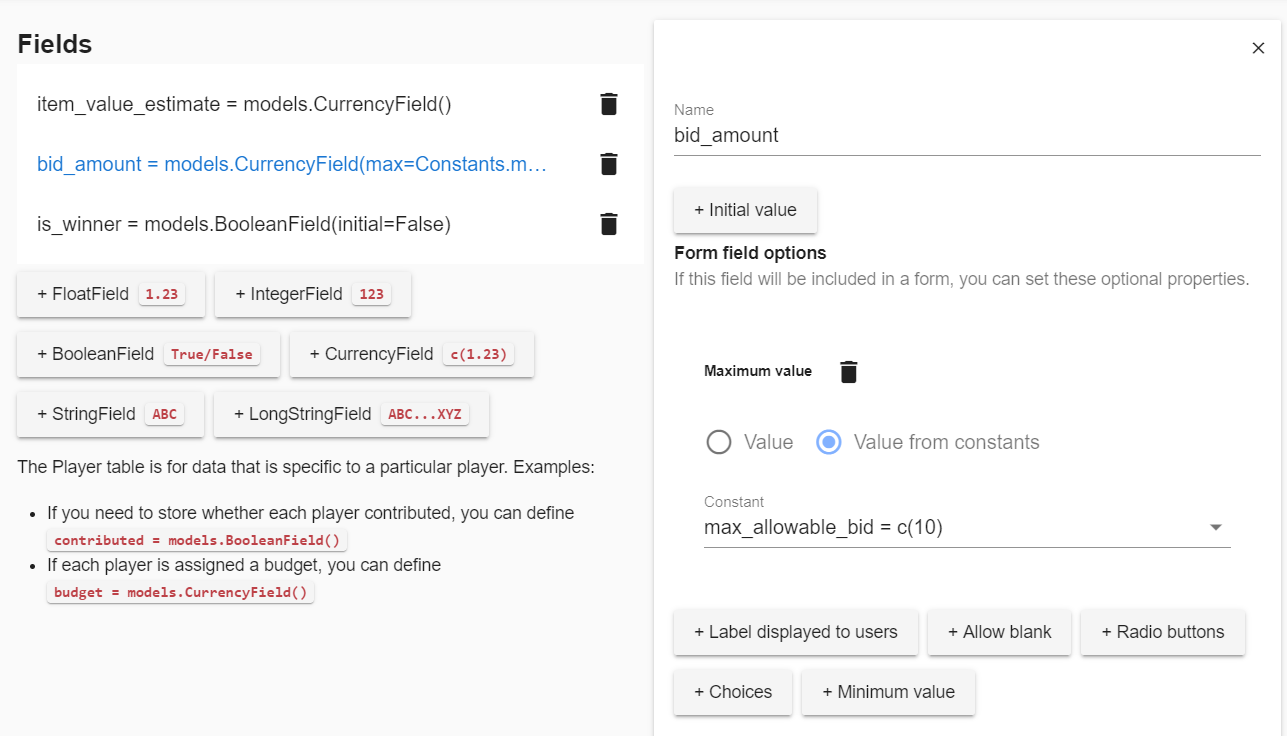Add a LongStringField

coord(351,414)
